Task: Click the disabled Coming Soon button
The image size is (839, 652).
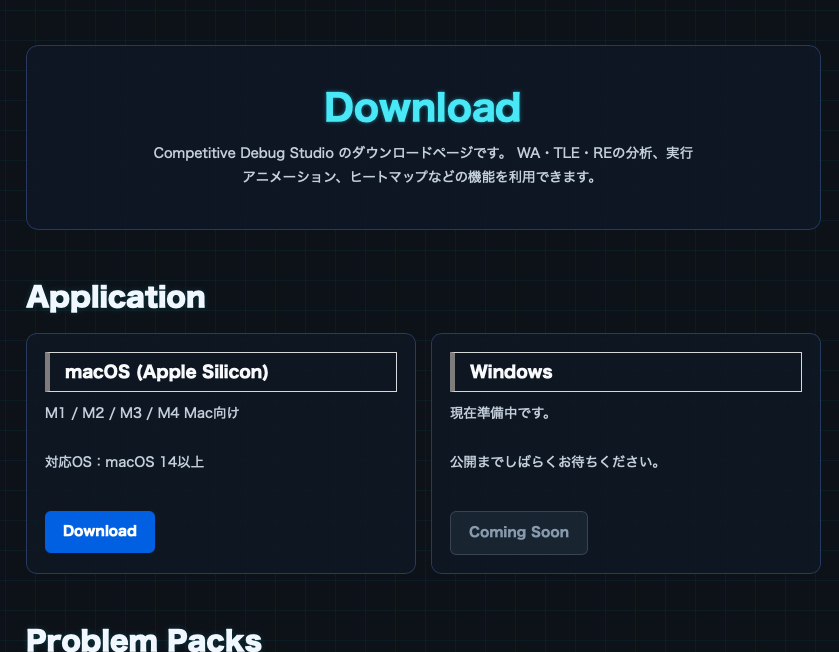Action: pyautogui.click(x=518, y=533)
